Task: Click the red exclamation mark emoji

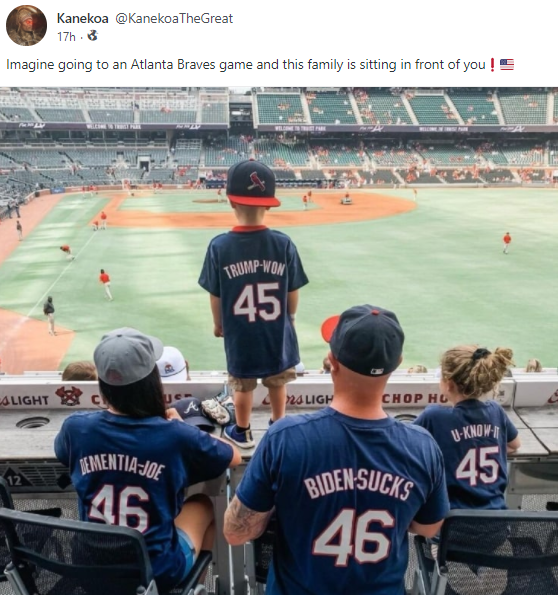Action: (x=492, y=65)
